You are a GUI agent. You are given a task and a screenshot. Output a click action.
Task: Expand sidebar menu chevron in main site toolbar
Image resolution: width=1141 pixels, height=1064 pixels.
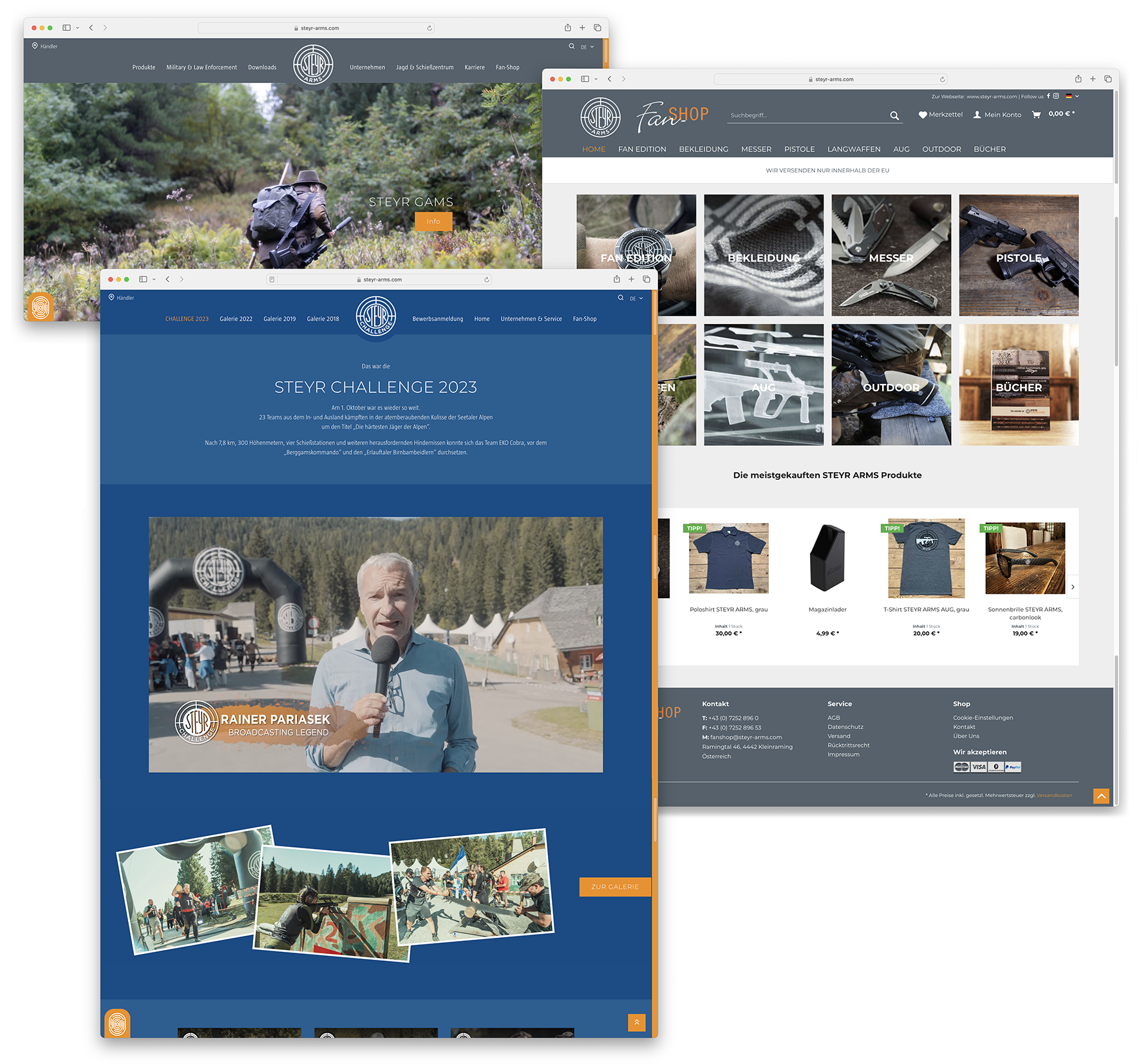click(x=77, y=28)
